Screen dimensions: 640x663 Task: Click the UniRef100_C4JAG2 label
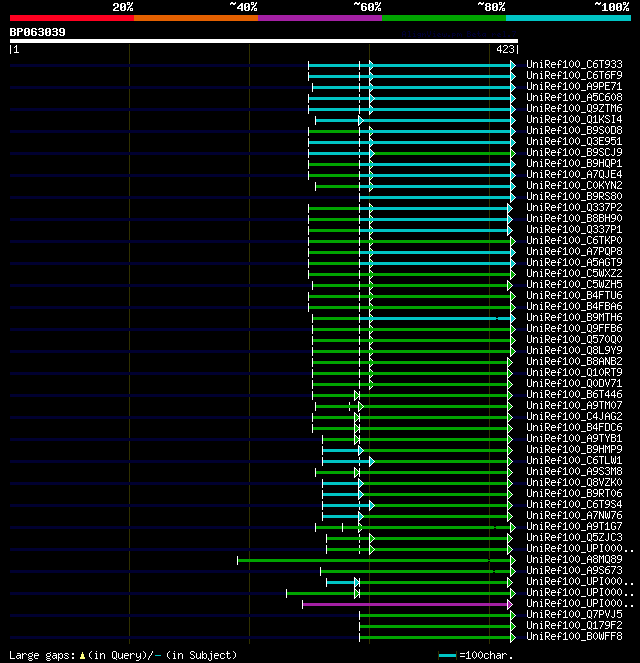574,416
